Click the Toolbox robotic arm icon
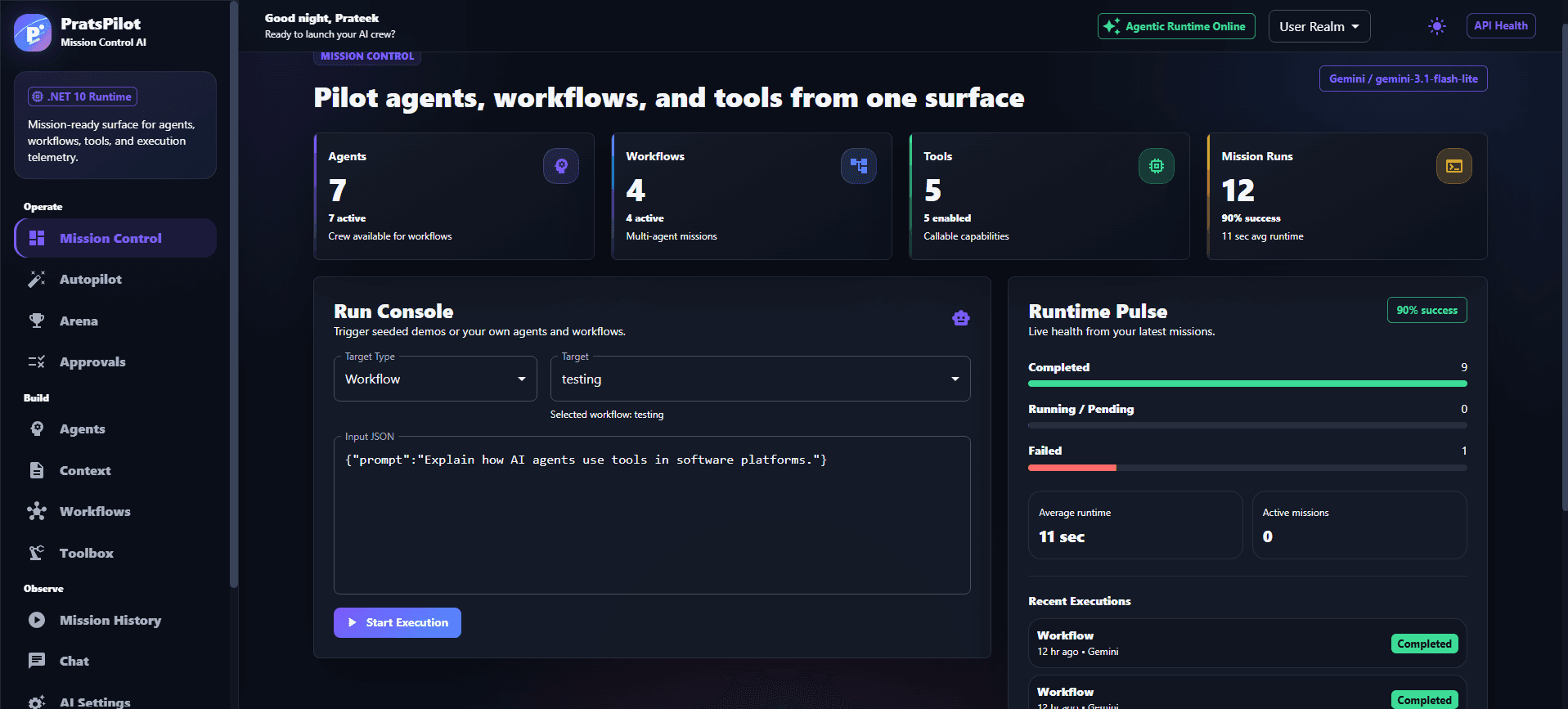Screen dimensions: 1568x709 pyautogui.click(x=37, y=553)
